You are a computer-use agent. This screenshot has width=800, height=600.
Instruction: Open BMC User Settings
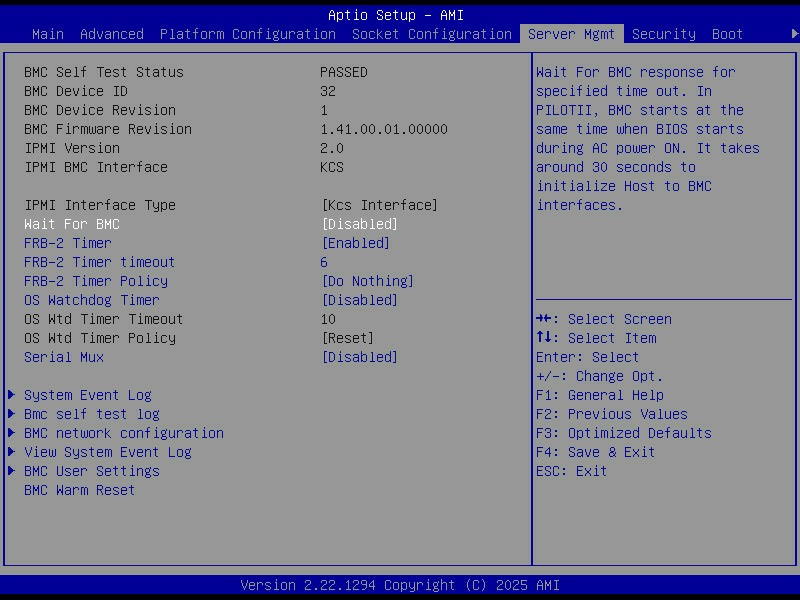tap(92, 471)
